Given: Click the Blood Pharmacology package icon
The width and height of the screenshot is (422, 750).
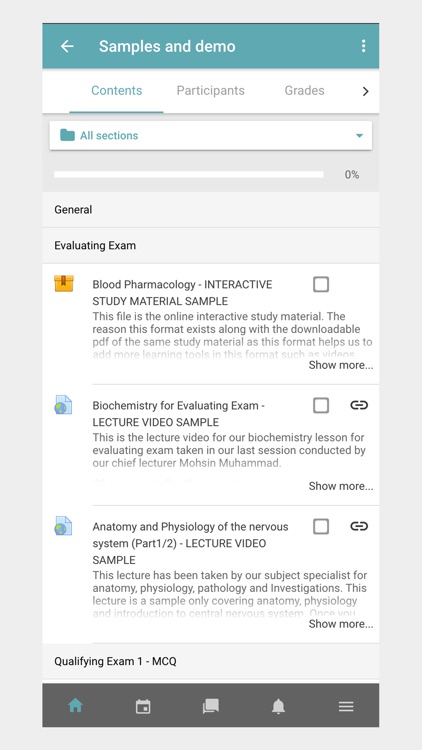Looking at the screenshot, I should (64, 284).
